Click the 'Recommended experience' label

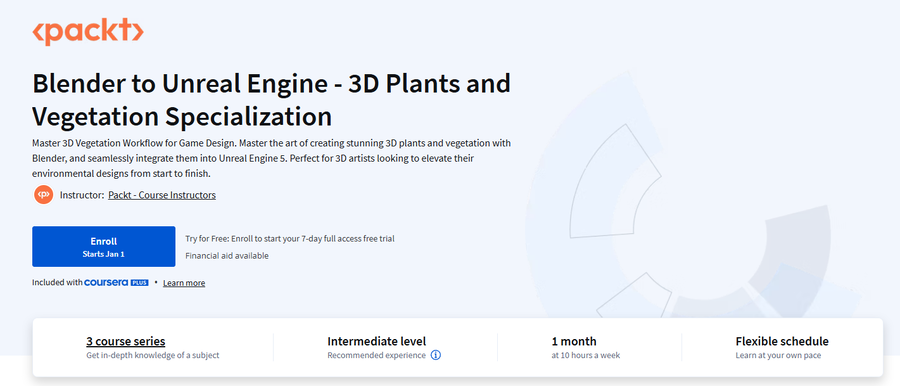[377, 356]
